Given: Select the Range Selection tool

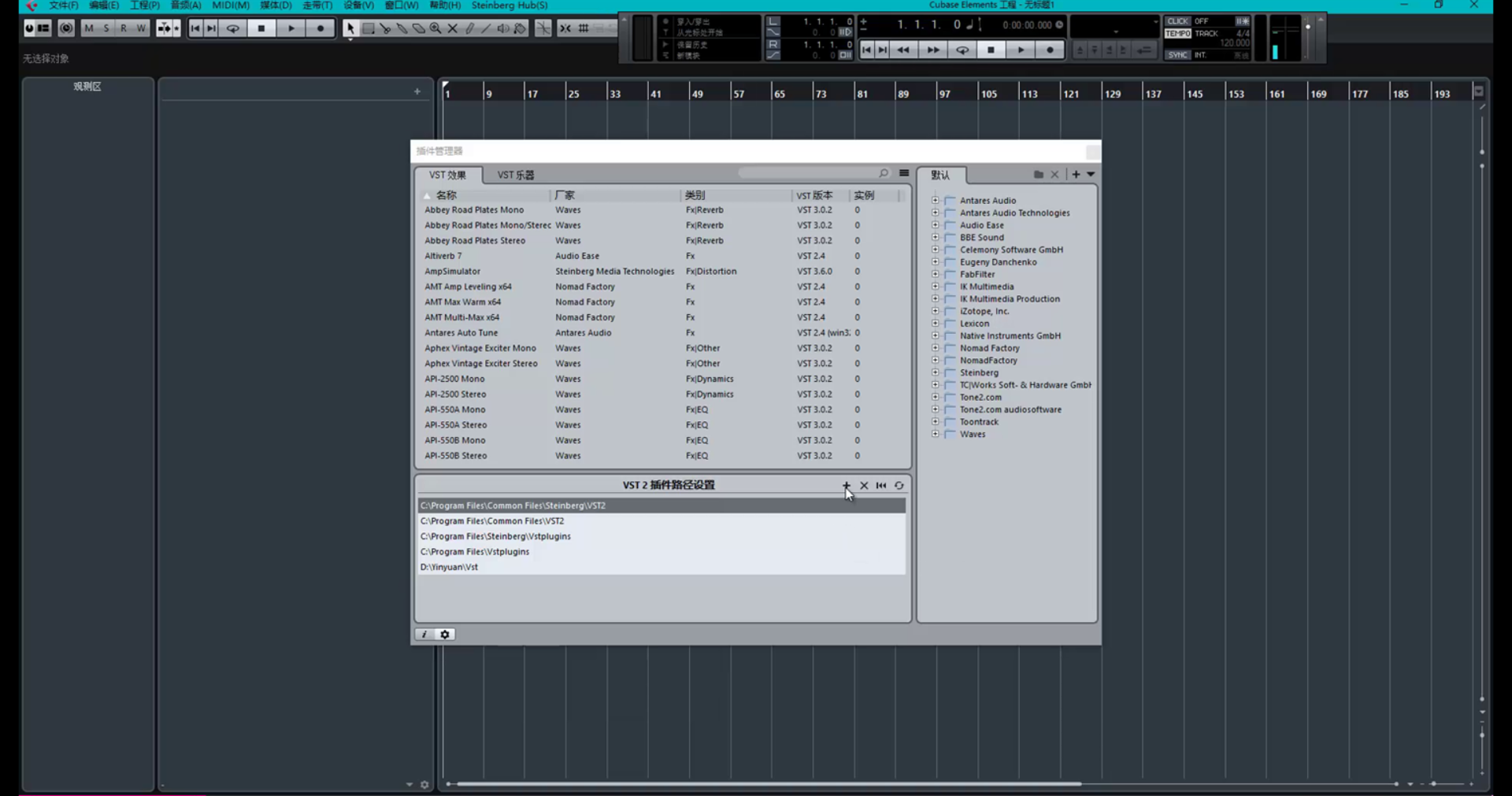Looking at the screenshot, I should click(368, 28).
